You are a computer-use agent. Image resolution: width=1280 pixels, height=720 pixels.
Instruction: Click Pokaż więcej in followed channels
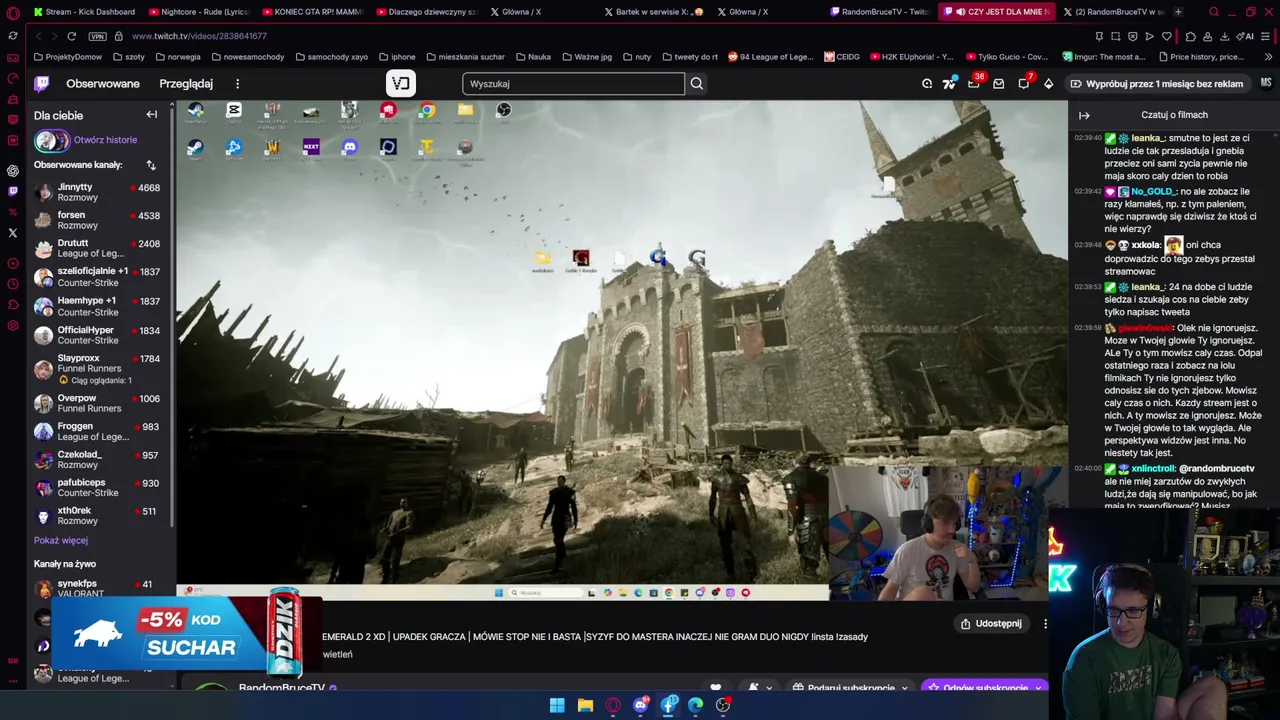(61, 540)
